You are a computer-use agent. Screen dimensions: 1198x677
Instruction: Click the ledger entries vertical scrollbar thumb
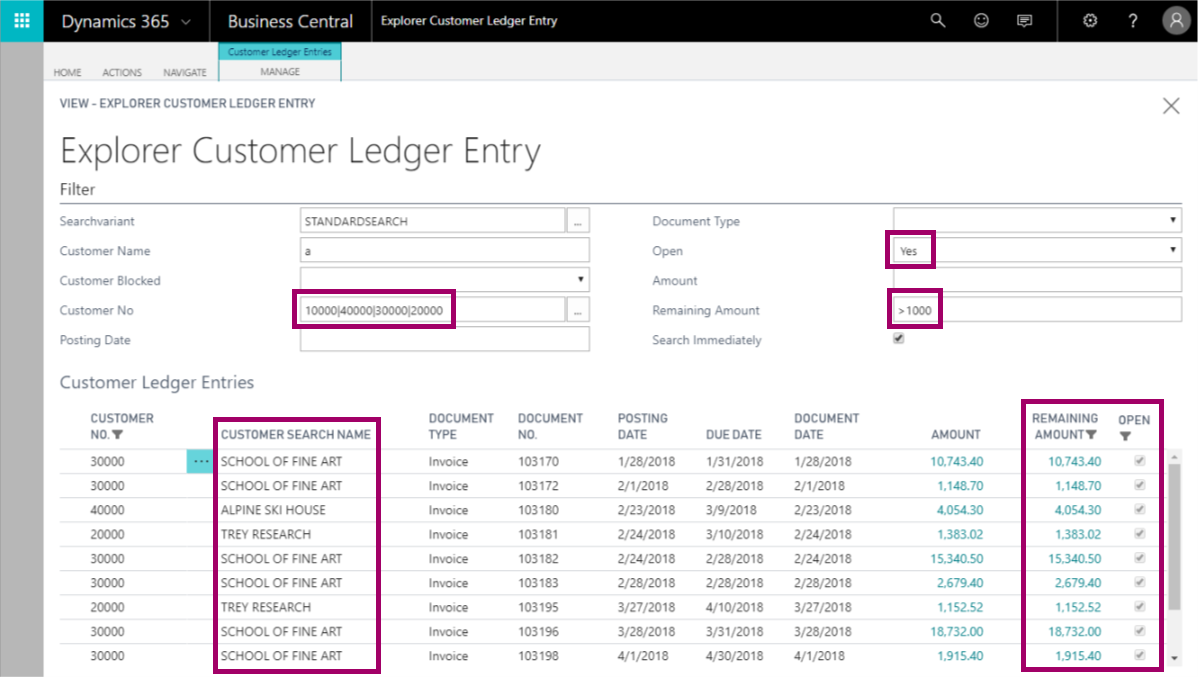[x=1174, y=537]
